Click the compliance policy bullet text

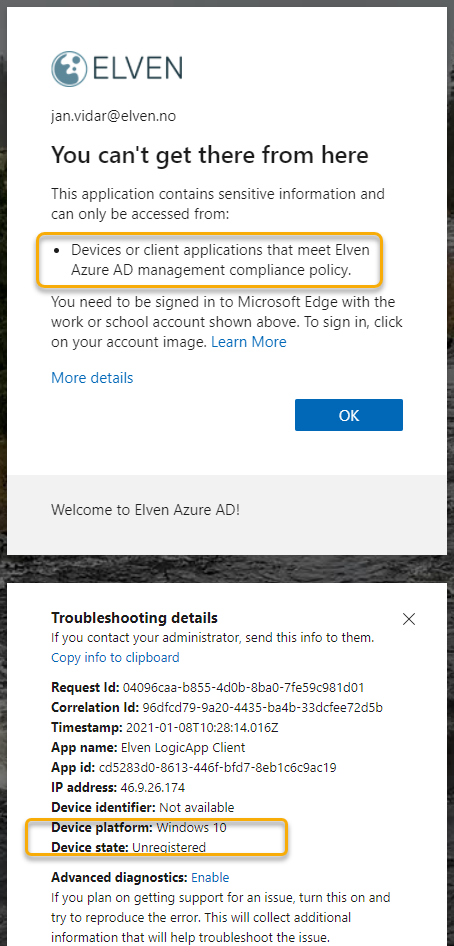pos(219,260)
